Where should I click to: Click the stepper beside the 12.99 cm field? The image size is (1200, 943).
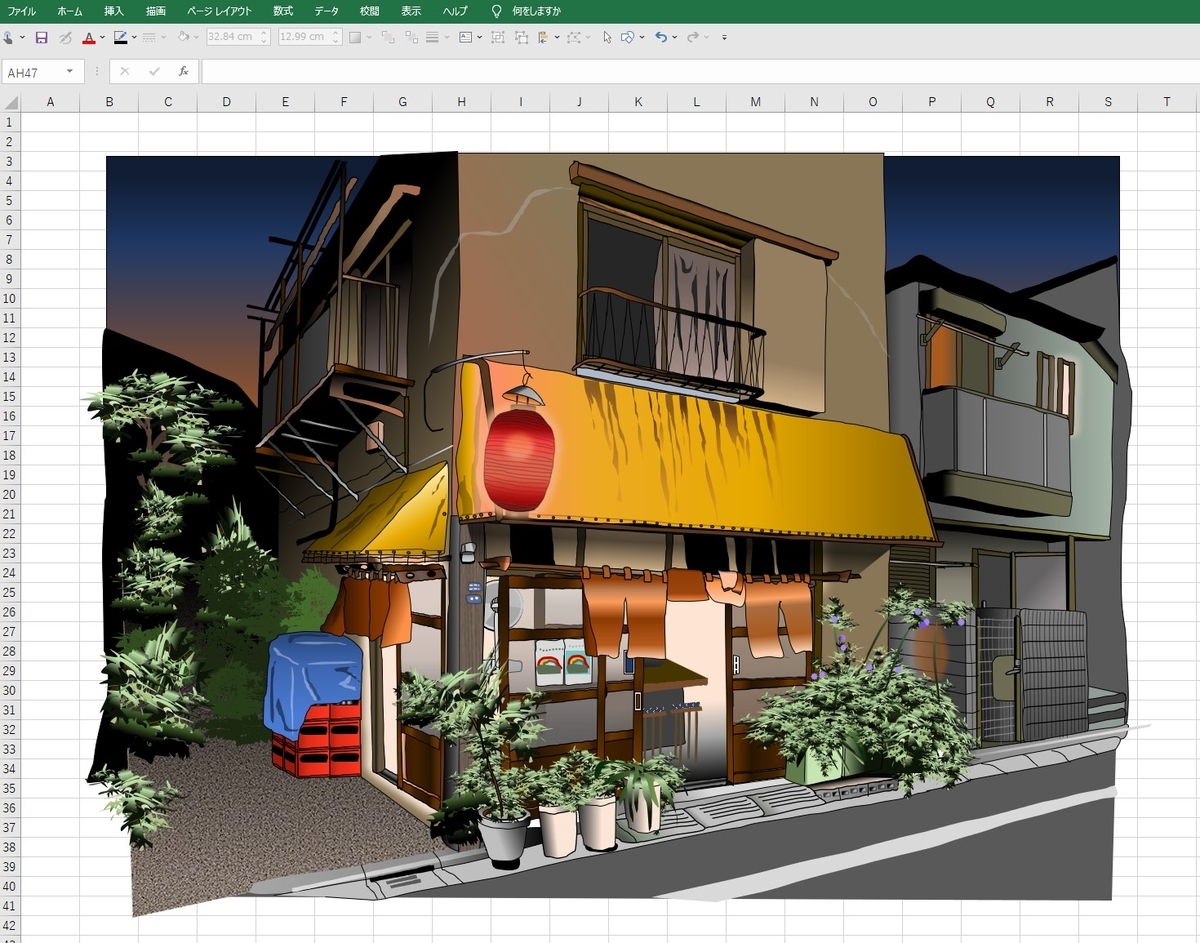click(x=335, y=37)
